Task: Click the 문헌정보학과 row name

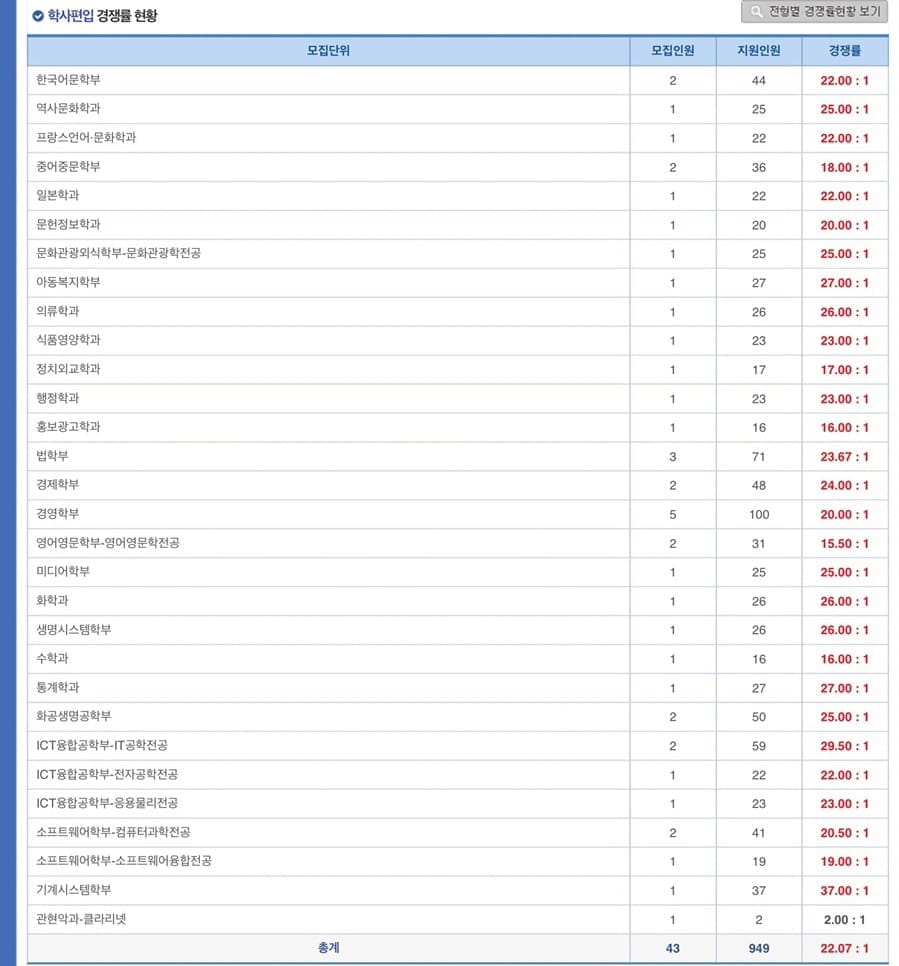Action: click(68, 224)
